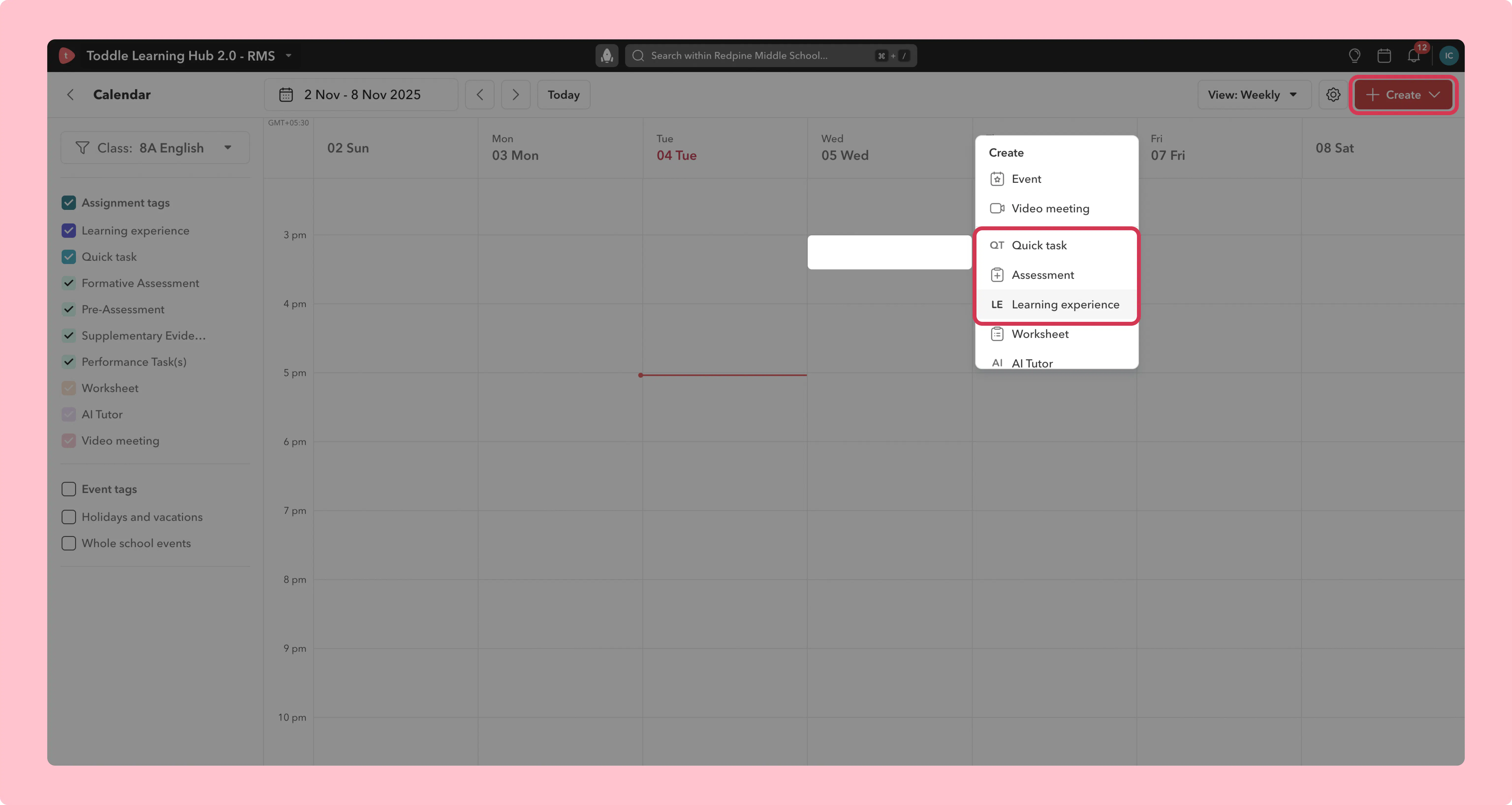Click the AI Tutor icon in Create menu

click(997, 363)
